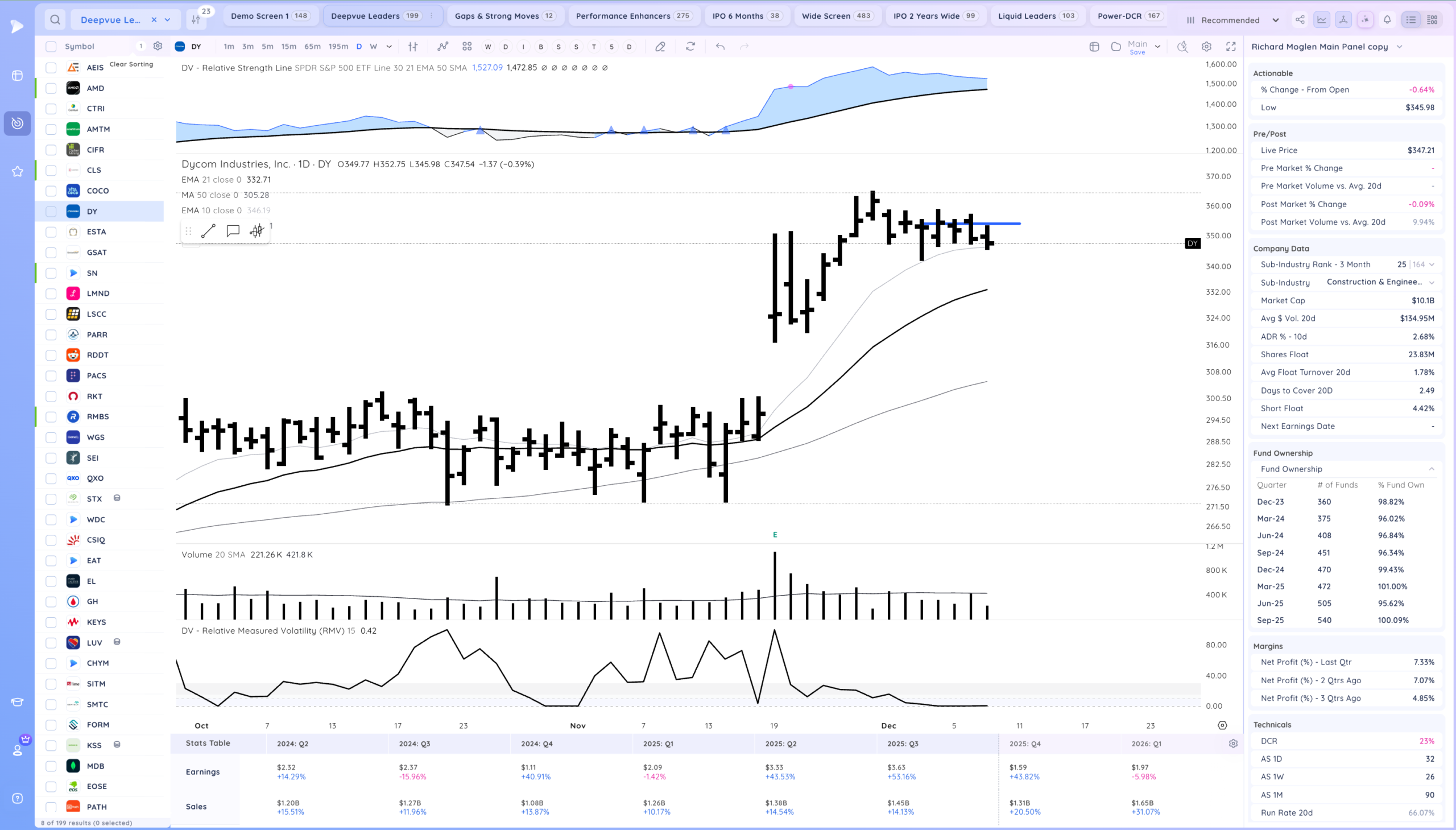Screen dimensions: 1456x830
Task: Open chart settings gear icon
Action: pyautogui.click(x=1206, y=47)
